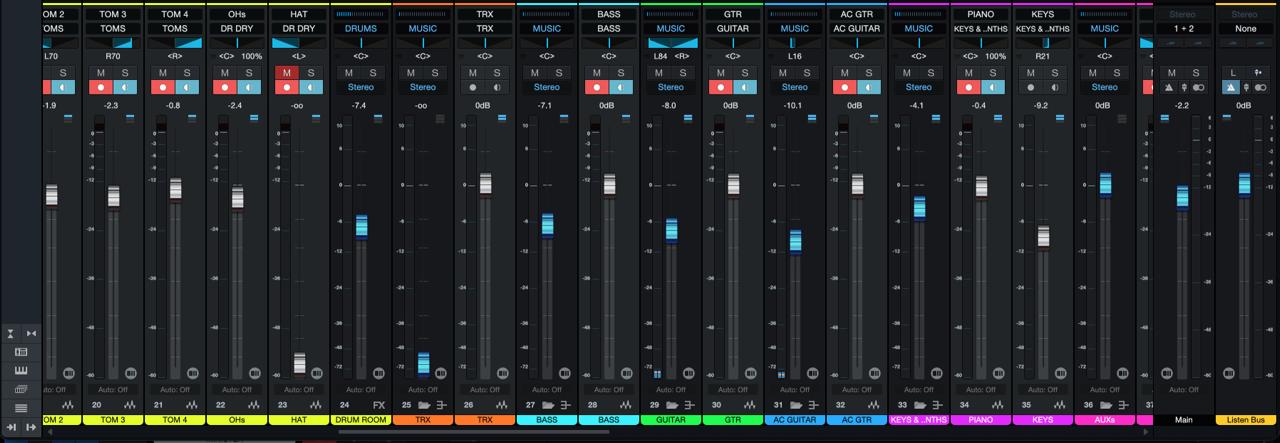This screenshot has height=443, width=1280.
Task: Show inputs panel icon in left sidebar
Action: pyautogui.click(x=21, y=352)
